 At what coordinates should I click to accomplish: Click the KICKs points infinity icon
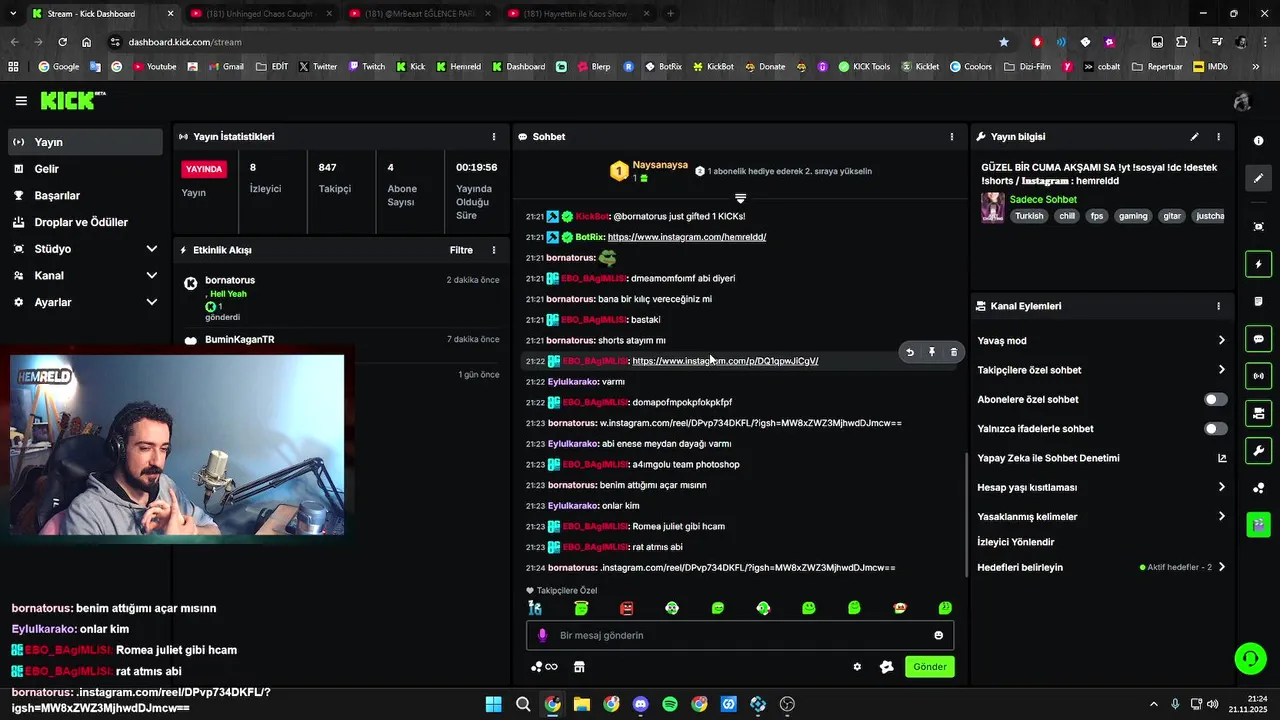tap(544, 667)
